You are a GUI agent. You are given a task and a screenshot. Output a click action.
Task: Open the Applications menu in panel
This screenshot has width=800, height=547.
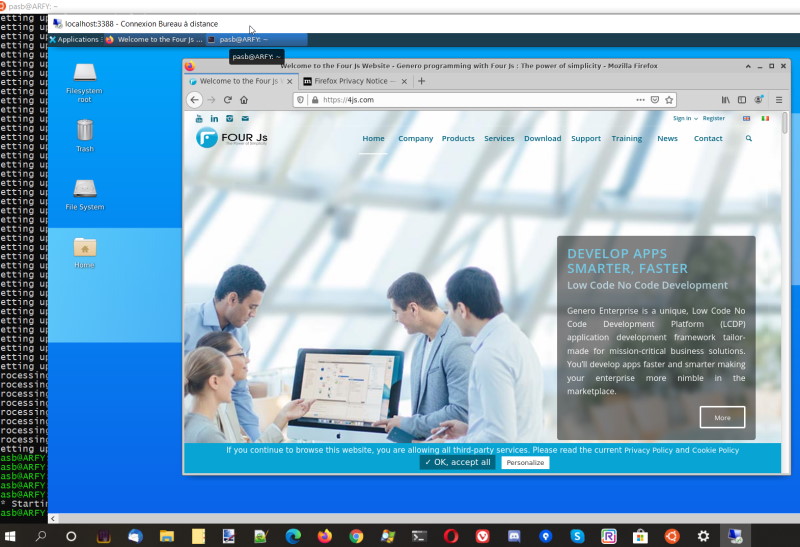pos(74,39)
